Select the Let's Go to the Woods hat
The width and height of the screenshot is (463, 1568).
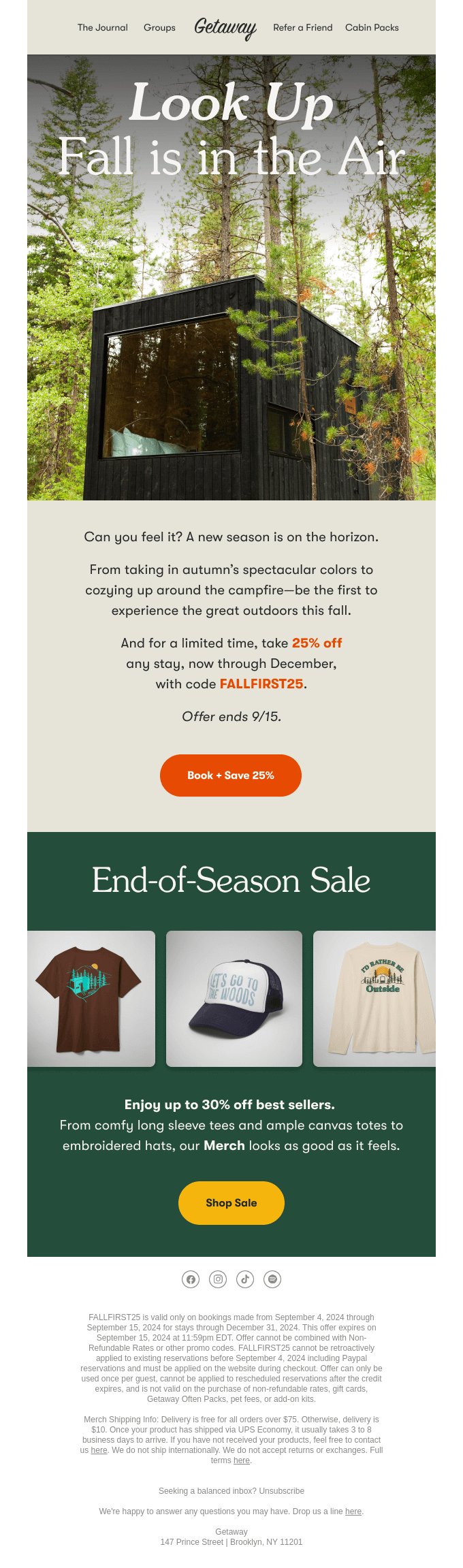[x=234, y=999]
